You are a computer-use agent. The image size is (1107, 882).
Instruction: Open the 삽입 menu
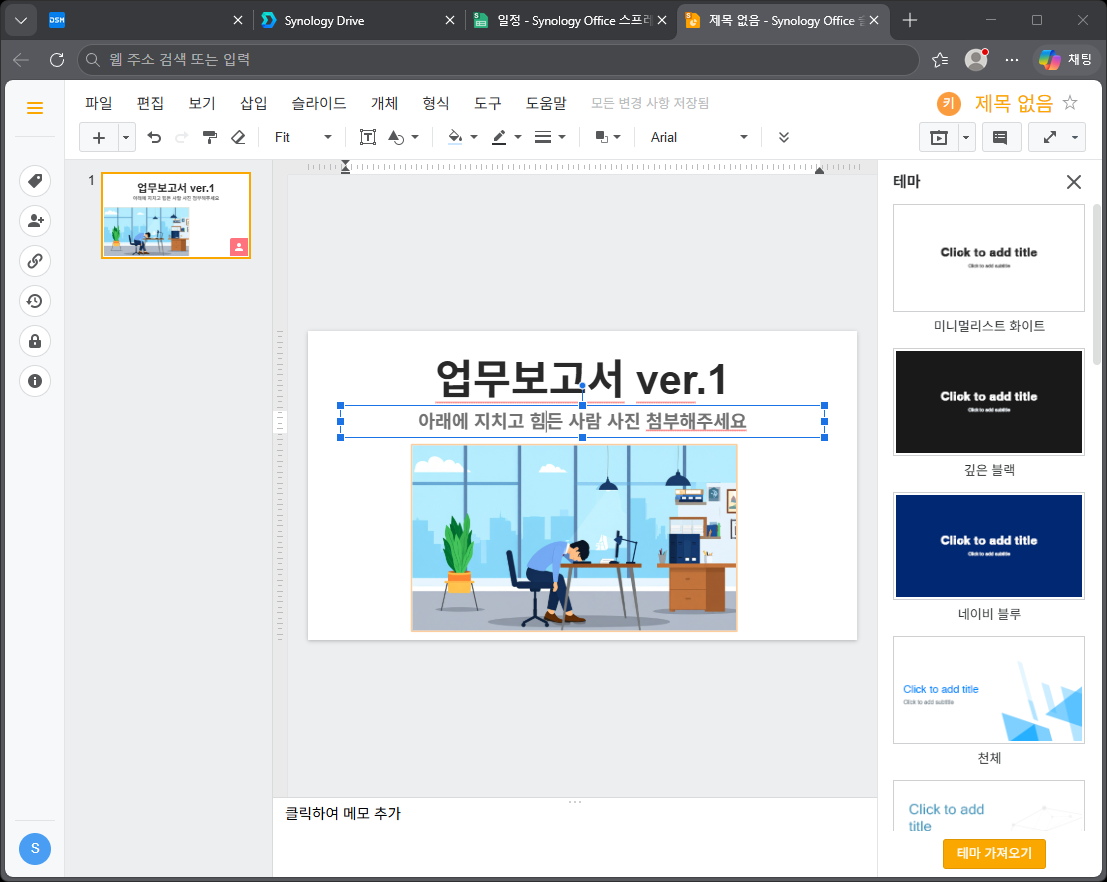coord(253,103)
